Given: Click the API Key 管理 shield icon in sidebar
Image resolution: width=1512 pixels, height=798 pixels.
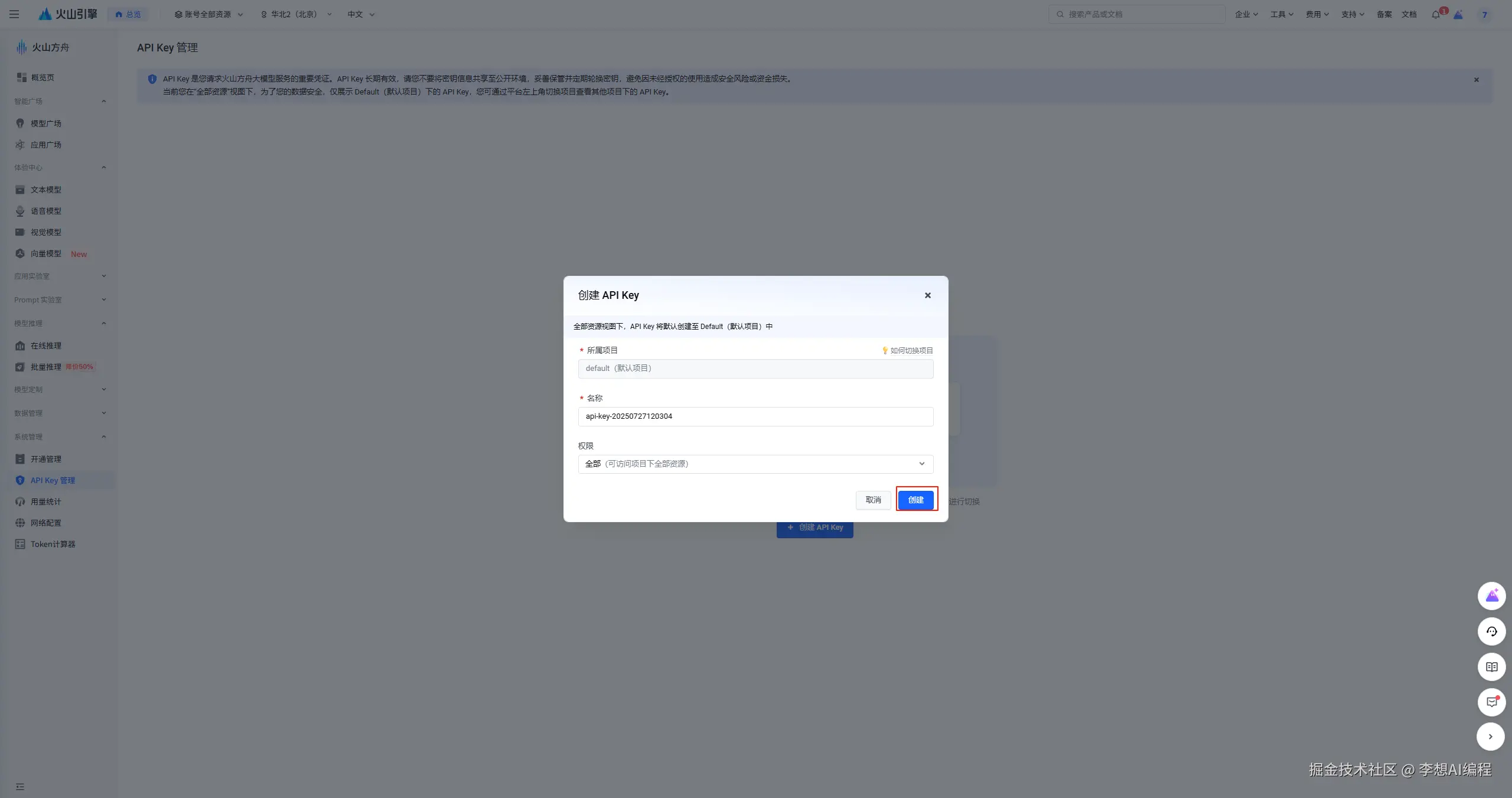Looking at the screenshot, I should (20, 480).
